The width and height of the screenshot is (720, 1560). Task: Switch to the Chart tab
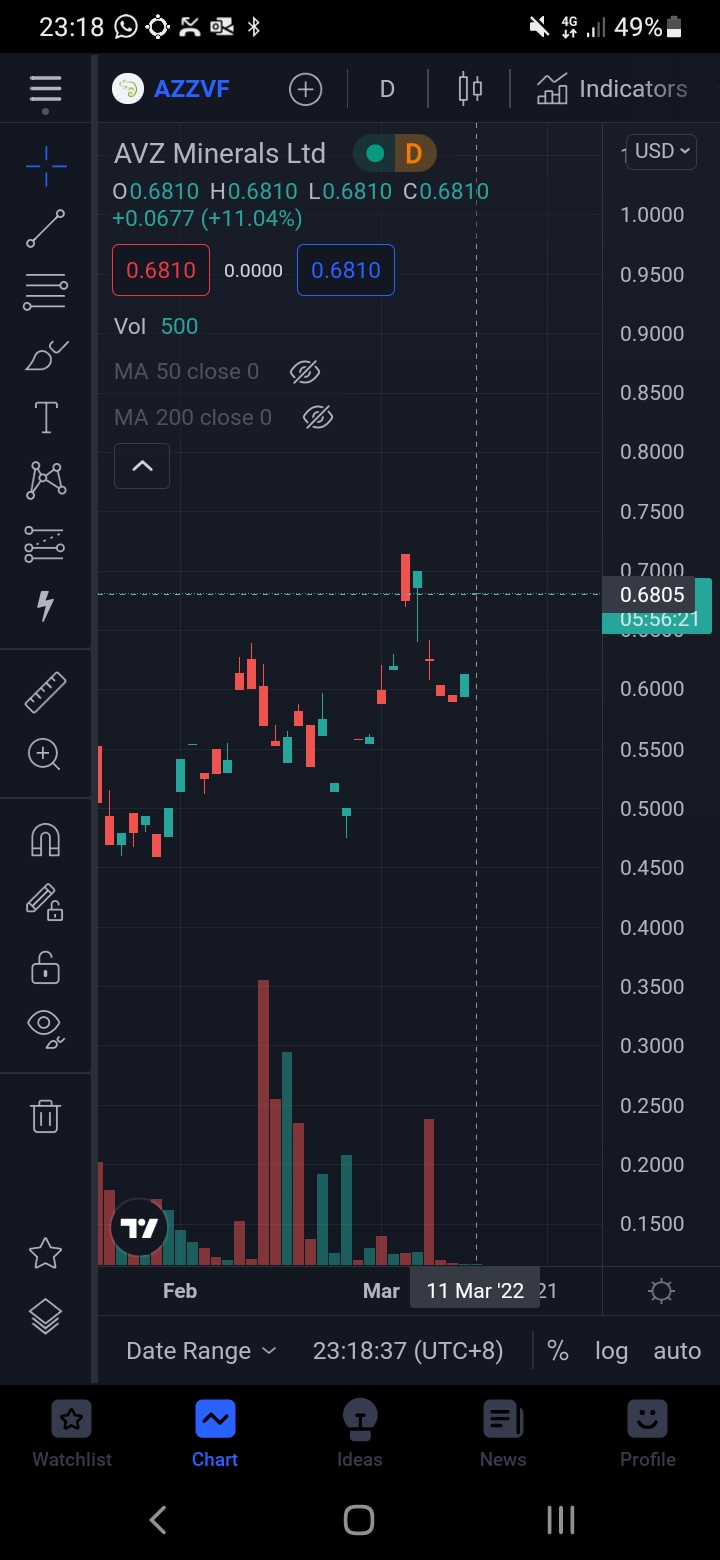[215, 1433]
